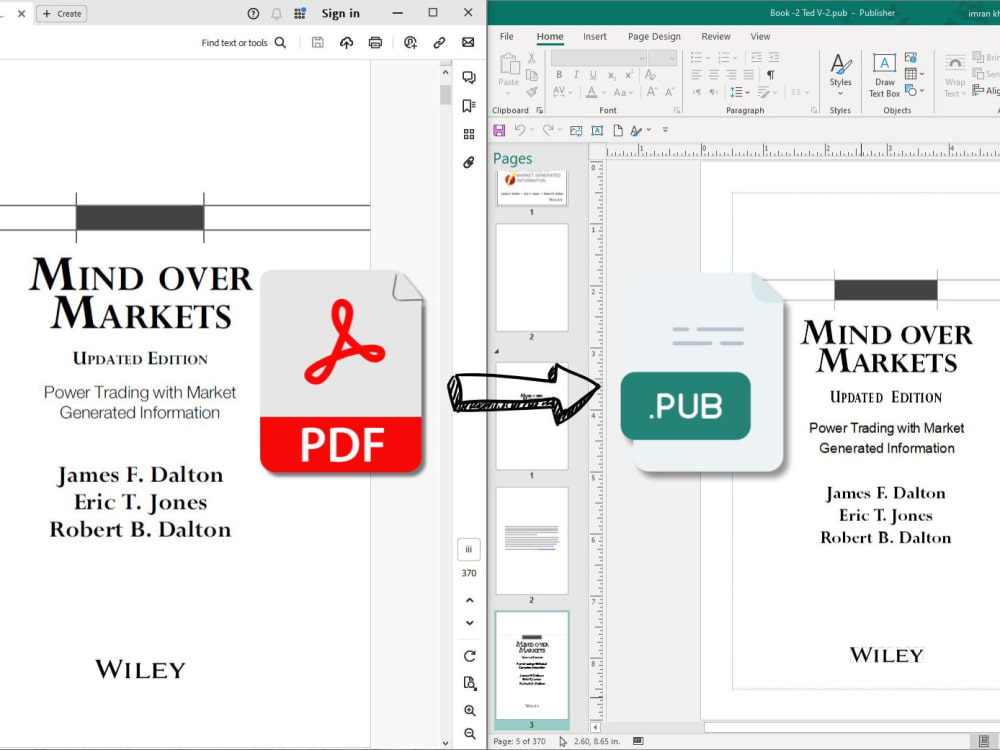The image size is (1000, 750).
Task: Copy link icon in Acrobat toolbar
Action: pos(439,43)
